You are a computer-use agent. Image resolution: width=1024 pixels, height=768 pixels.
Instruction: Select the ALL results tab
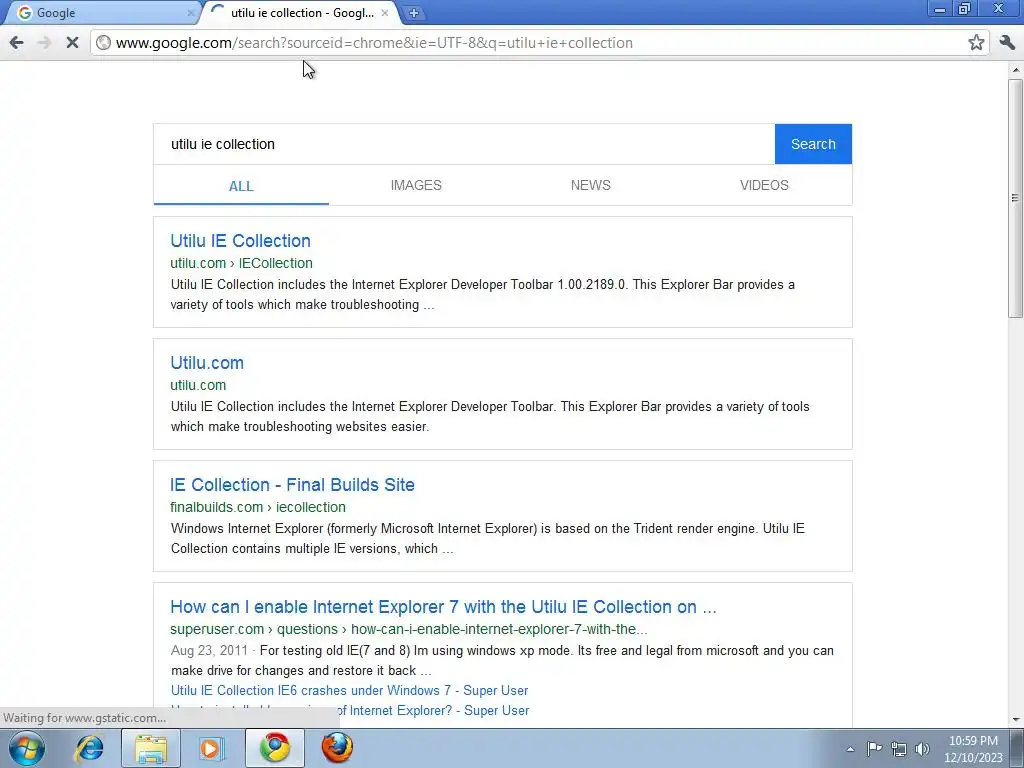pyautogui.click(x=241, y=186)
